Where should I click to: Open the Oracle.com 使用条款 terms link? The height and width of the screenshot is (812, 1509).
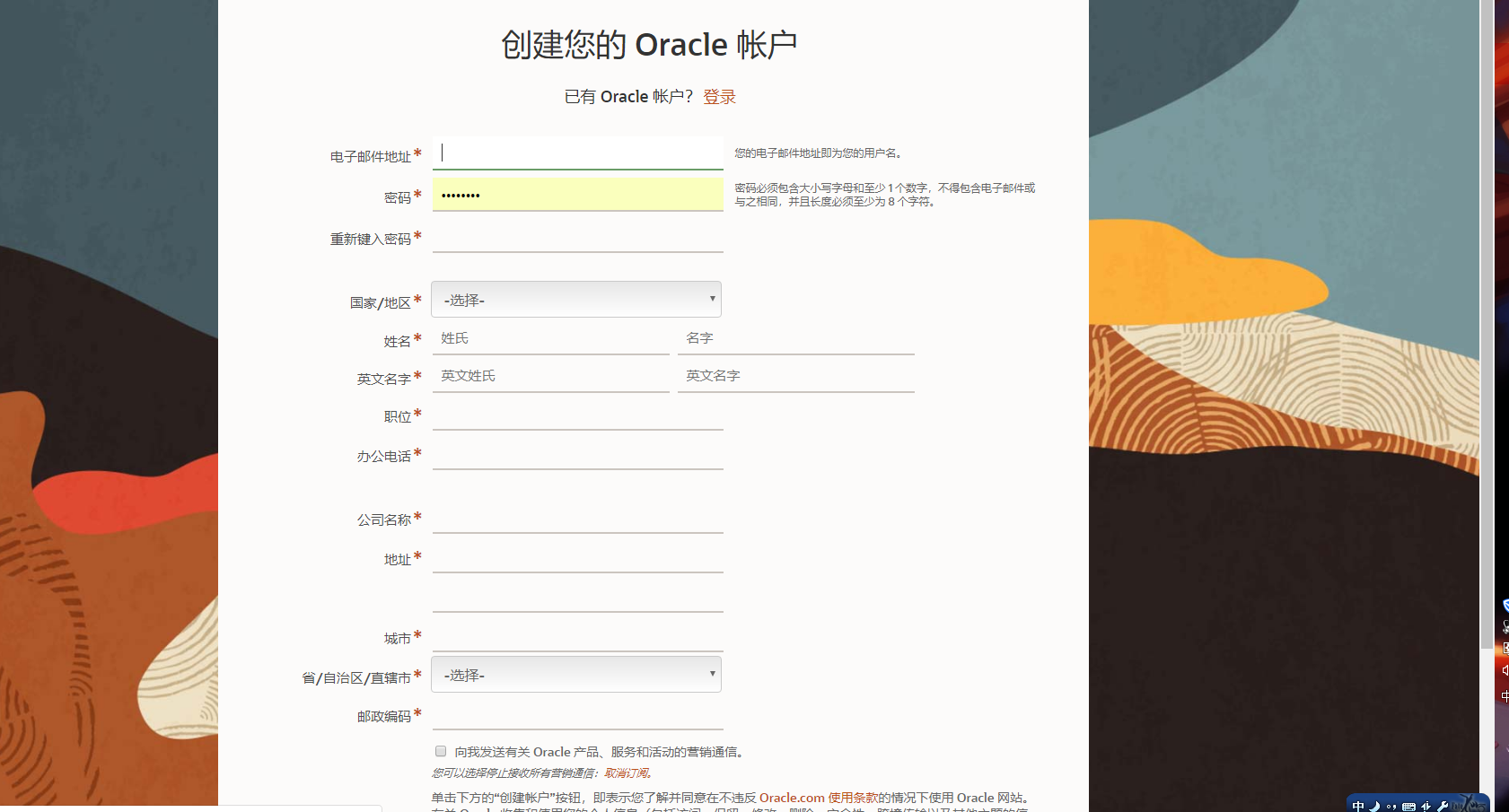click(819, 798)
